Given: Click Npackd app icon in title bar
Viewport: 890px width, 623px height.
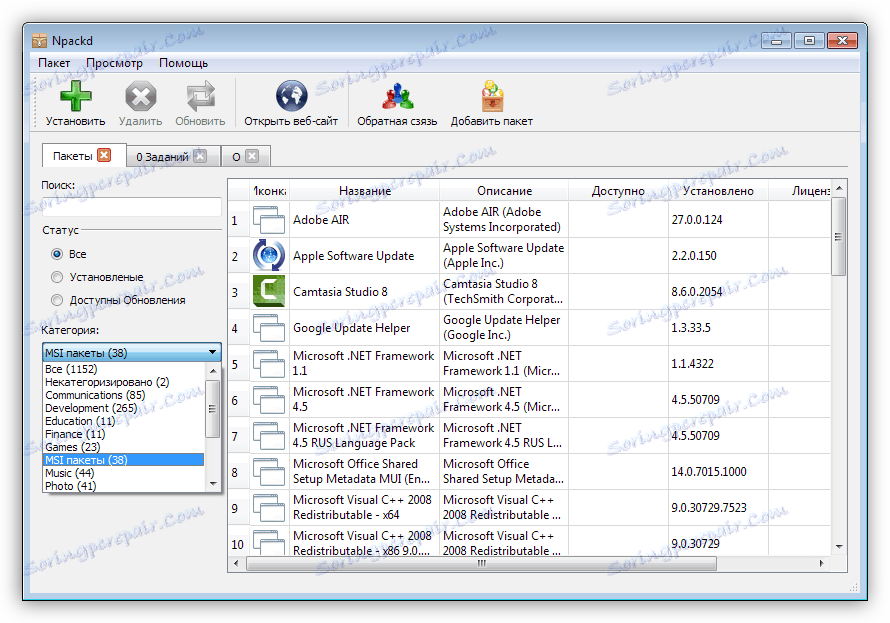Looking at the screenshot, I should 39,41.
